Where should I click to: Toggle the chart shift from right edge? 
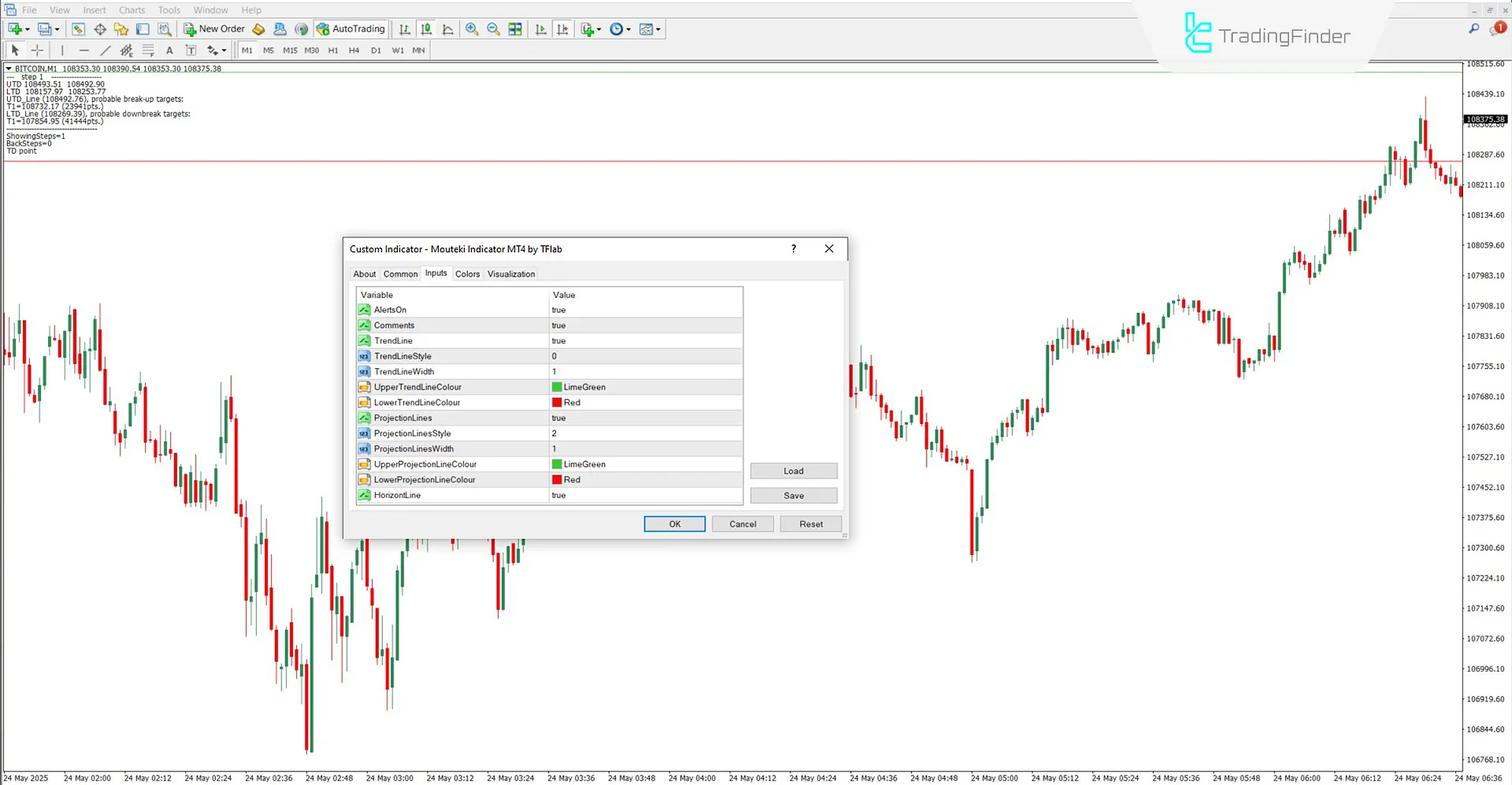click(563, 29)
